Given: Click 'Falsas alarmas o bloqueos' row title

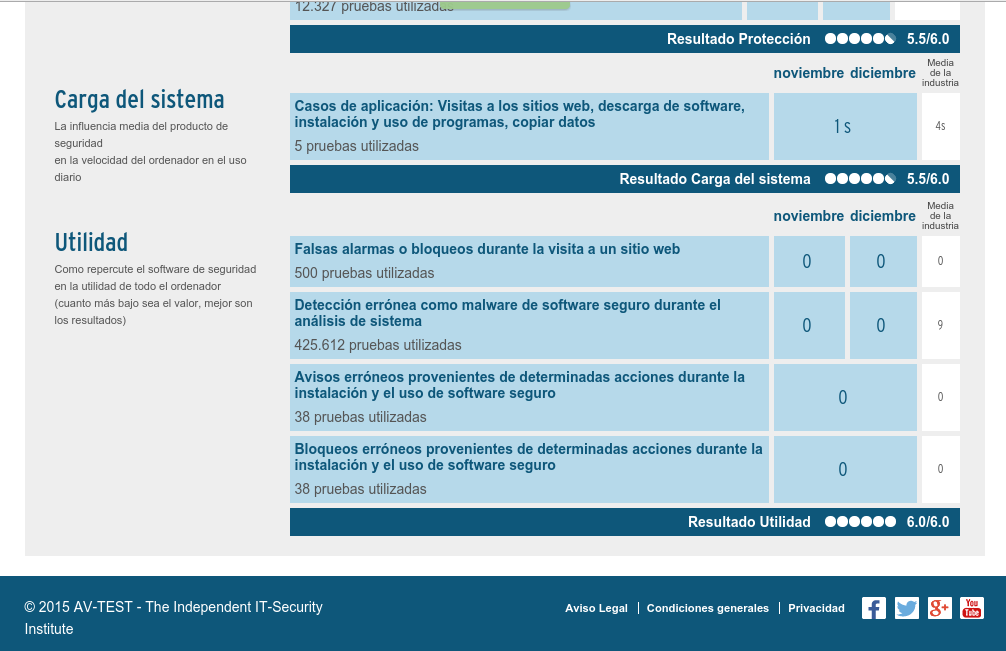Looking at the screenshot, I should click(x=487, y=249).
